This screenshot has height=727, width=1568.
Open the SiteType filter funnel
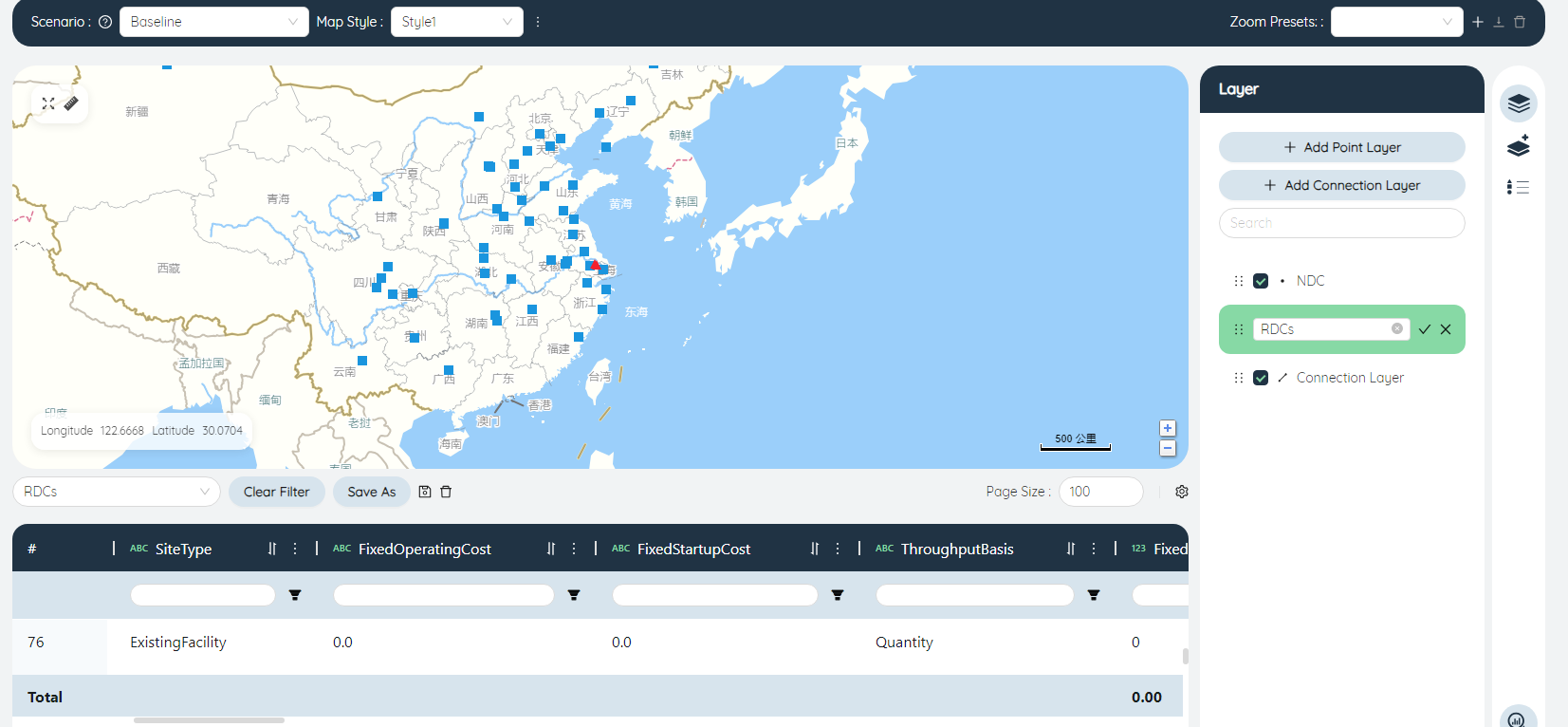295,595
